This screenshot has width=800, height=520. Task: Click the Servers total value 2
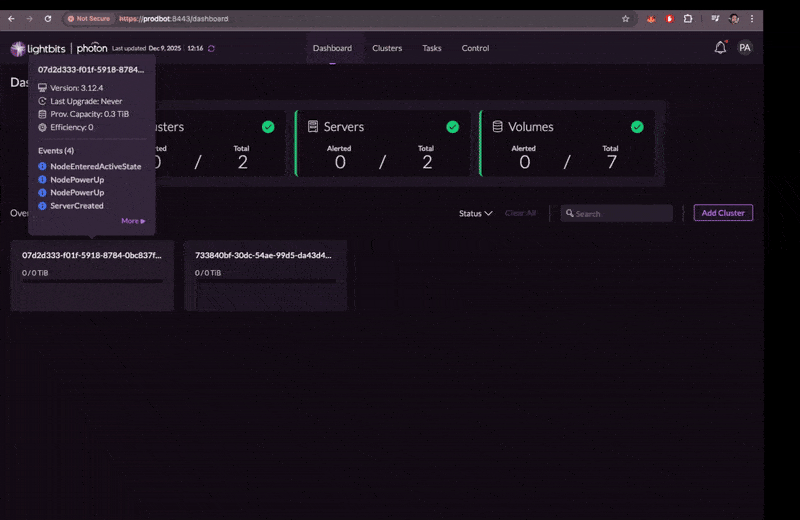pos(427,162)
